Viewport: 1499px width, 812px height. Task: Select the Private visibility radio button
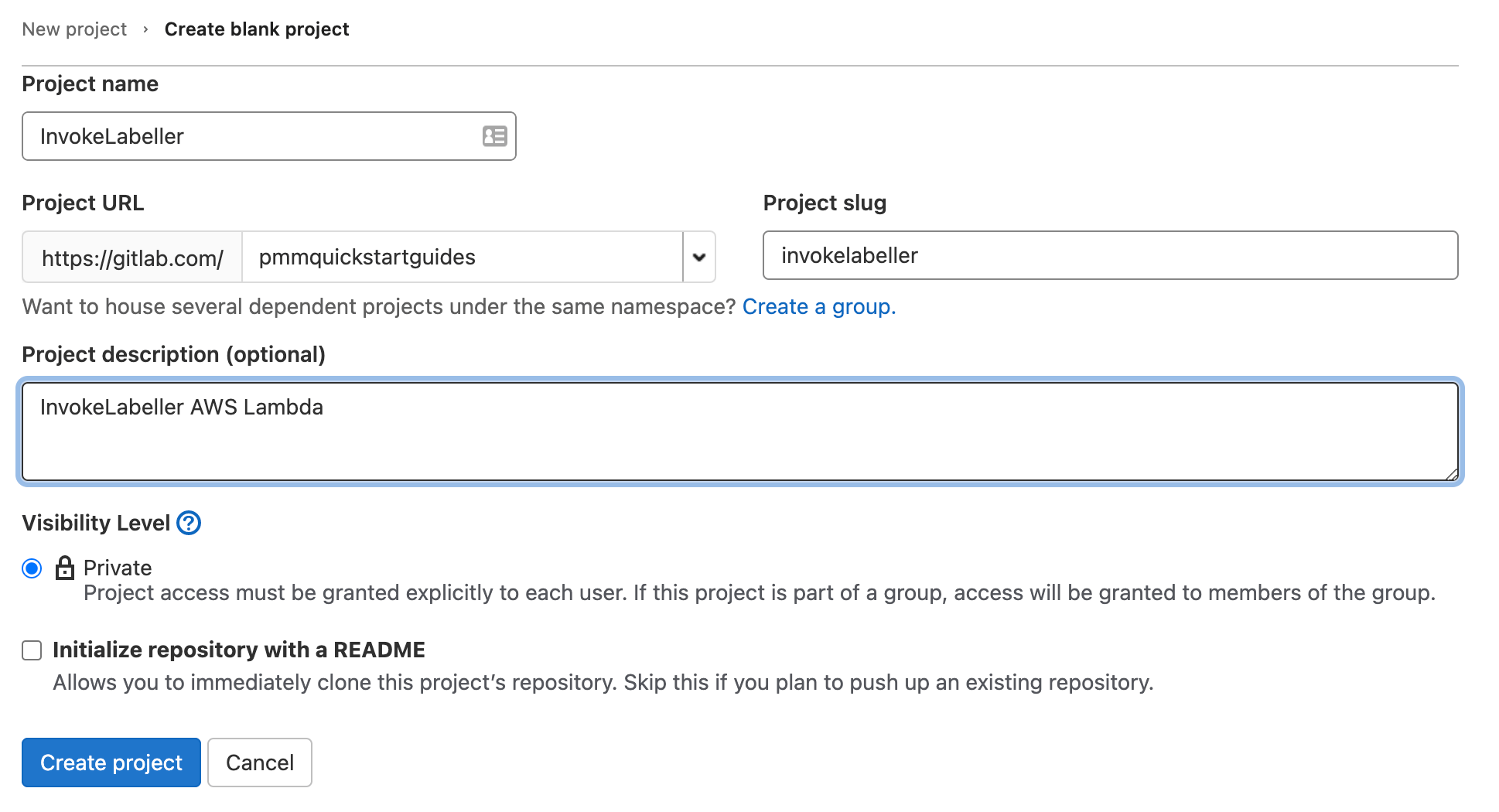(31, 568)
